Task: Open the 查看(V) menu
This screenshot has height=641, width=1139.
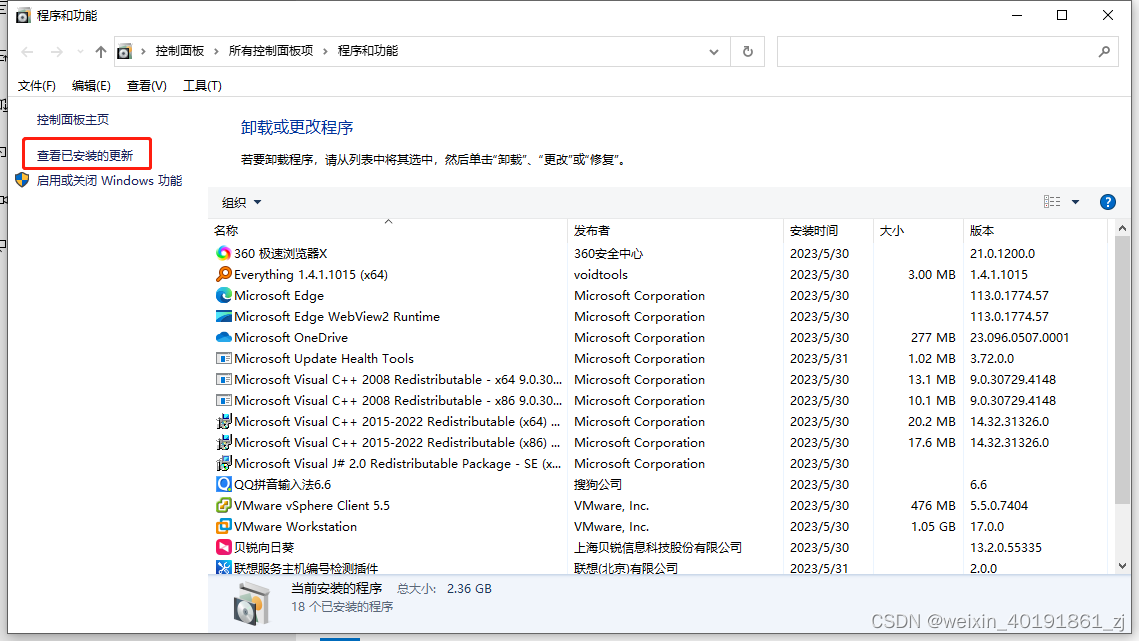Action: tap(147, 86)
